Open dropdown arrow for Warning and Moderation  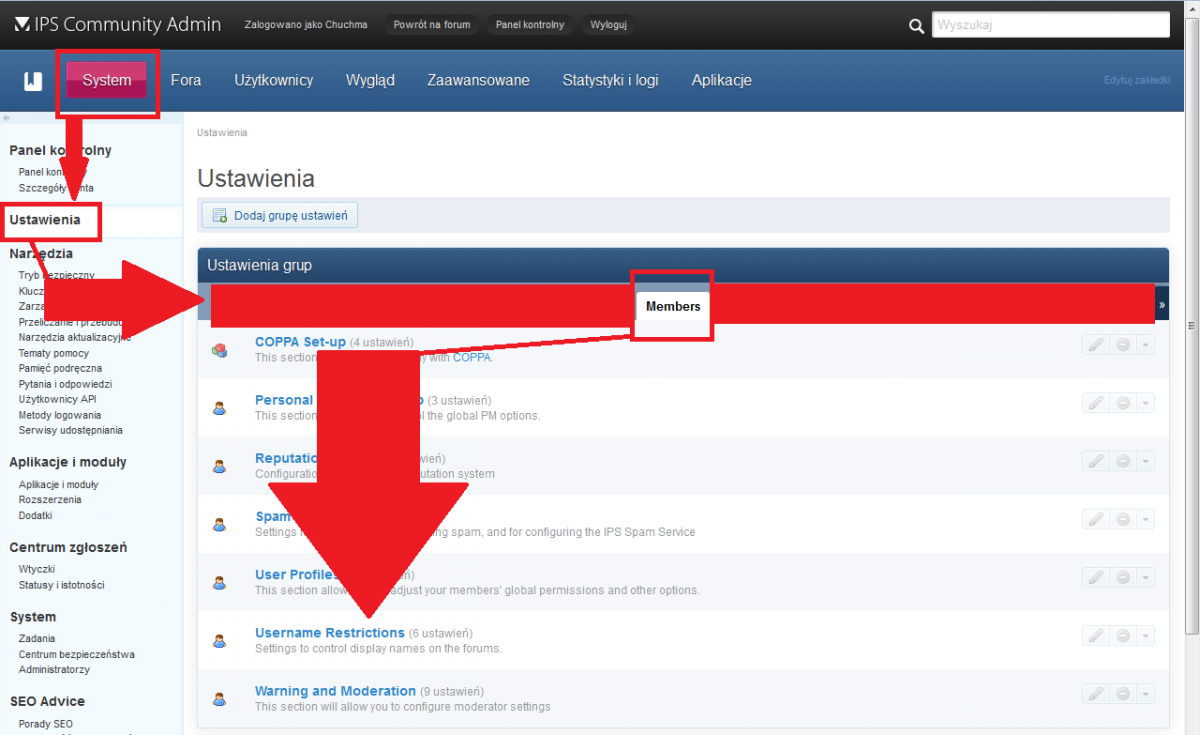(1145, 694)
